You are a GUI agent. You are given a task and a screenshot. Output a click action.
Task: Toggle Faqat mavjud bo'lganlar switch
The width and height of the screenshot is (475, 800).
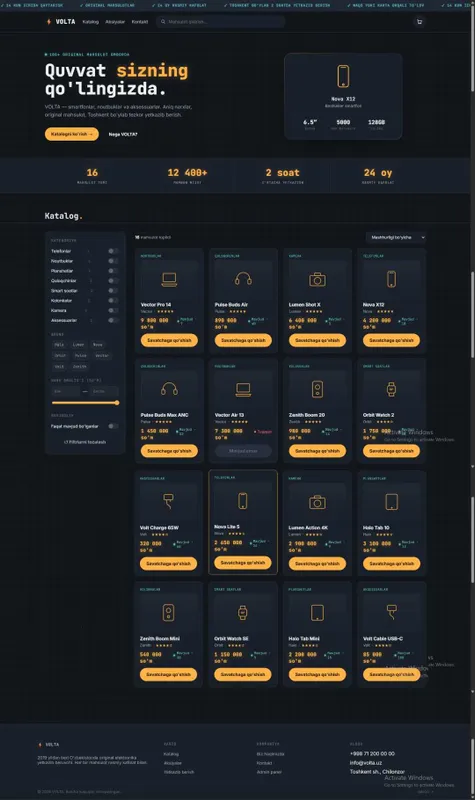pos(113,426)
